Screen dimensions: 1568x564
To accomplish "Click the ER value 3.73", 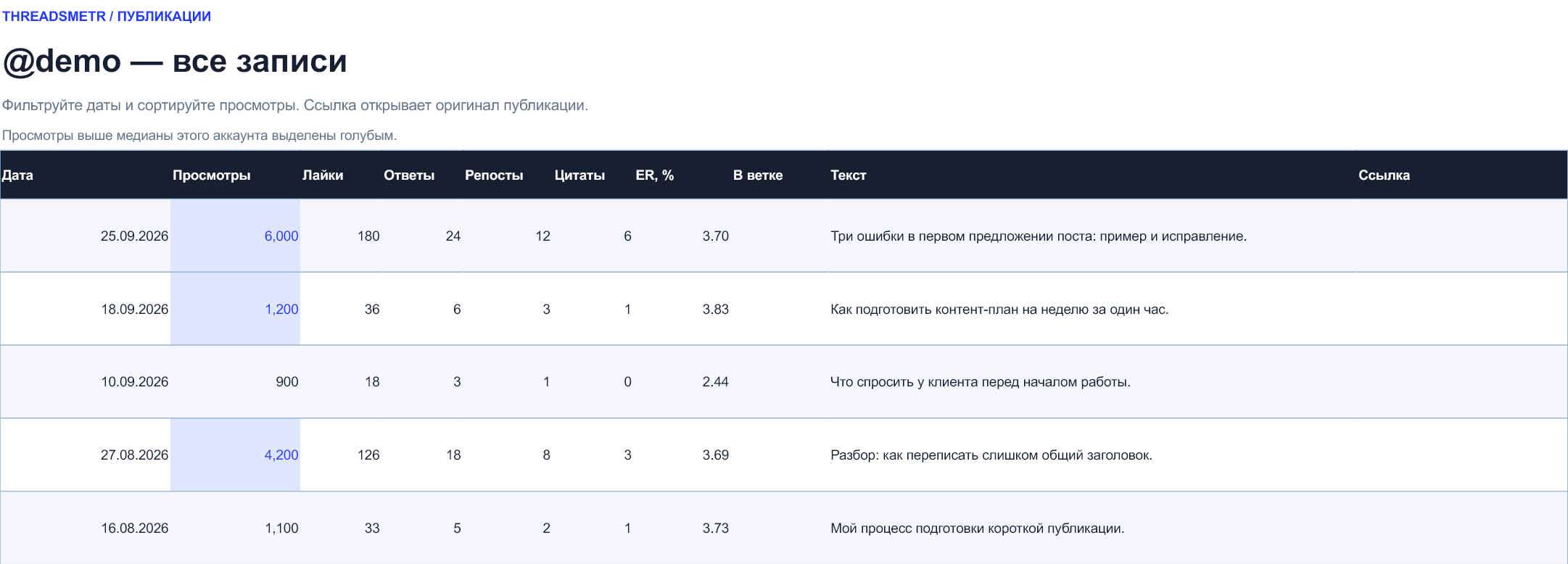I will tap(715, 528).
